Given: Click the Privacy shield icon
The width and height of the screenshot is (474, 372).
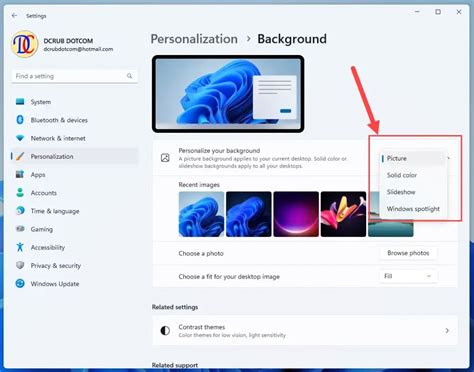Looking at the screenshot, I should click(x=20, y=265).
